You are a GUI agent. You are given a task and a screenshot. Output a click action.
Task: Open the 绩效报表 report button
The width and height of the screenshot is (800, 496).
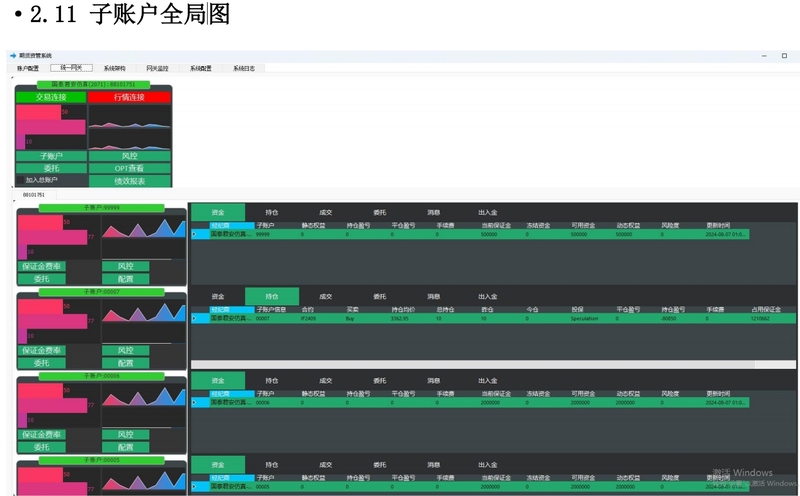click(x=130, y=181)
